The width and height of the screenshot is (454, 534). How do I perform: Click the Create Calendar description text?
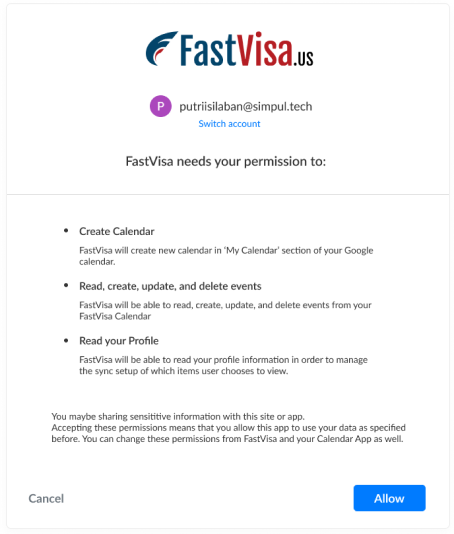(226, 256)
